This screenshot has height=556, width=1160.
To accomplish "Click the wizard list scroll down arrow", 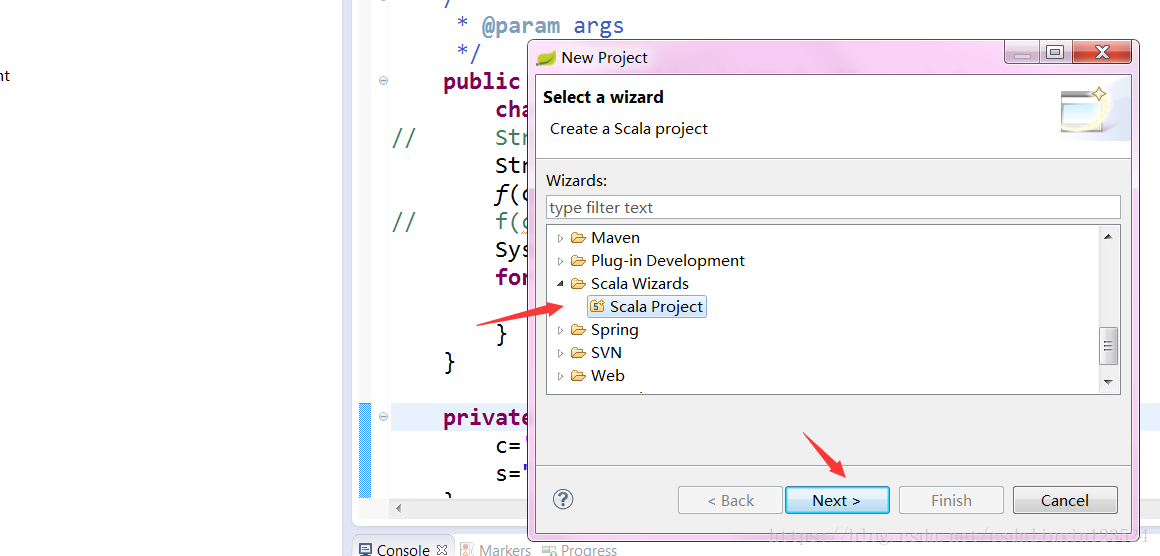I will point(1107,382).
